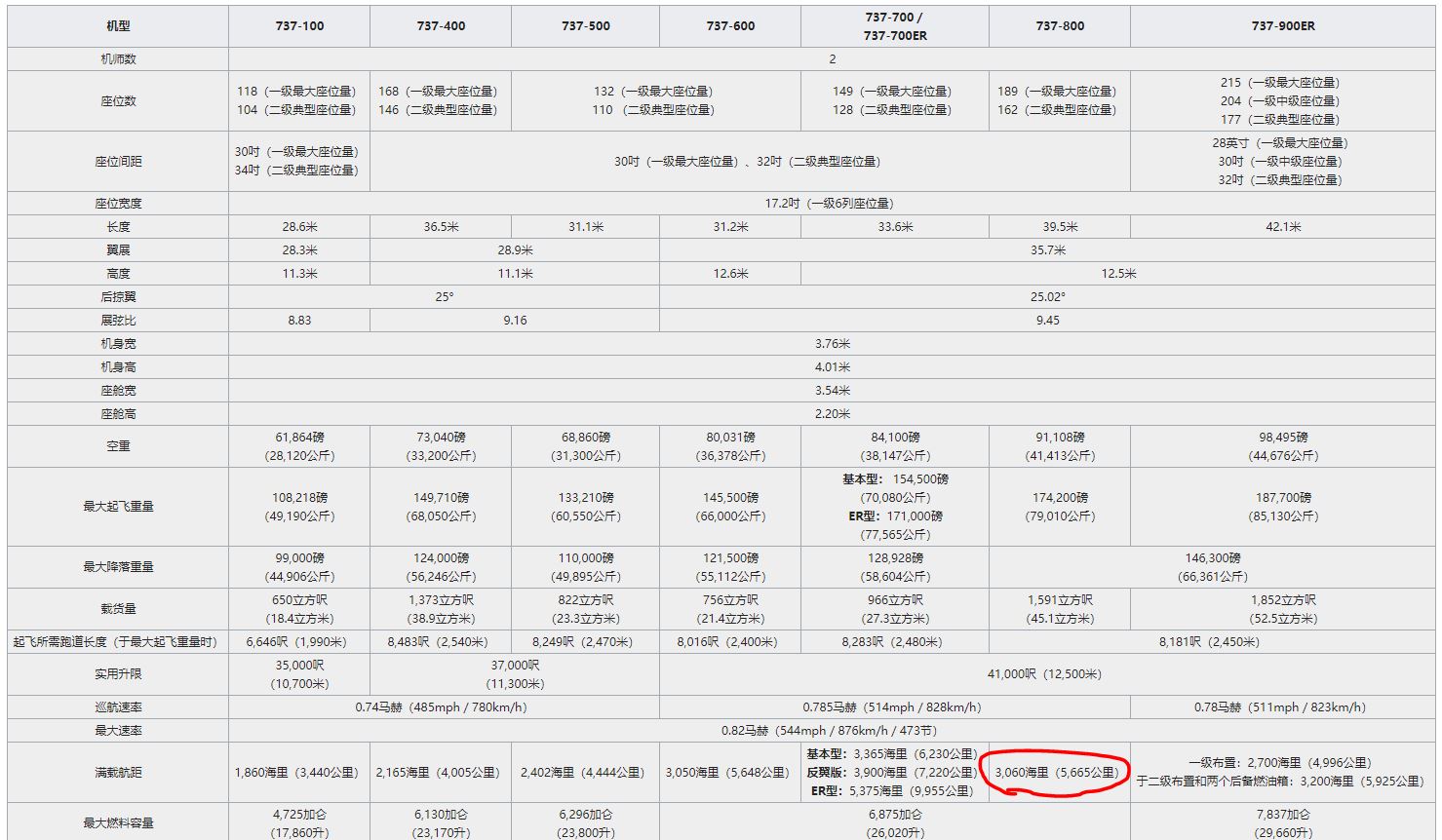Click the '展弦比' row label
The height and width of the screenshot is (840, 1442).
(x=118, y=320)
